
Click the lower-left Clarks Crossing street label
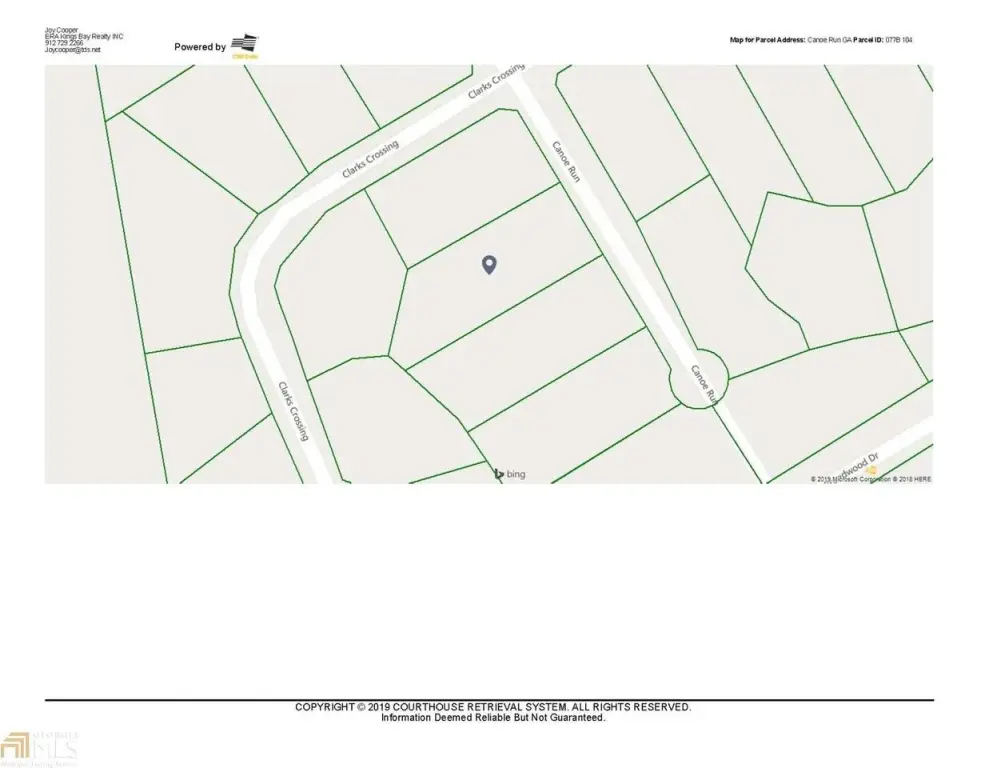294,411
